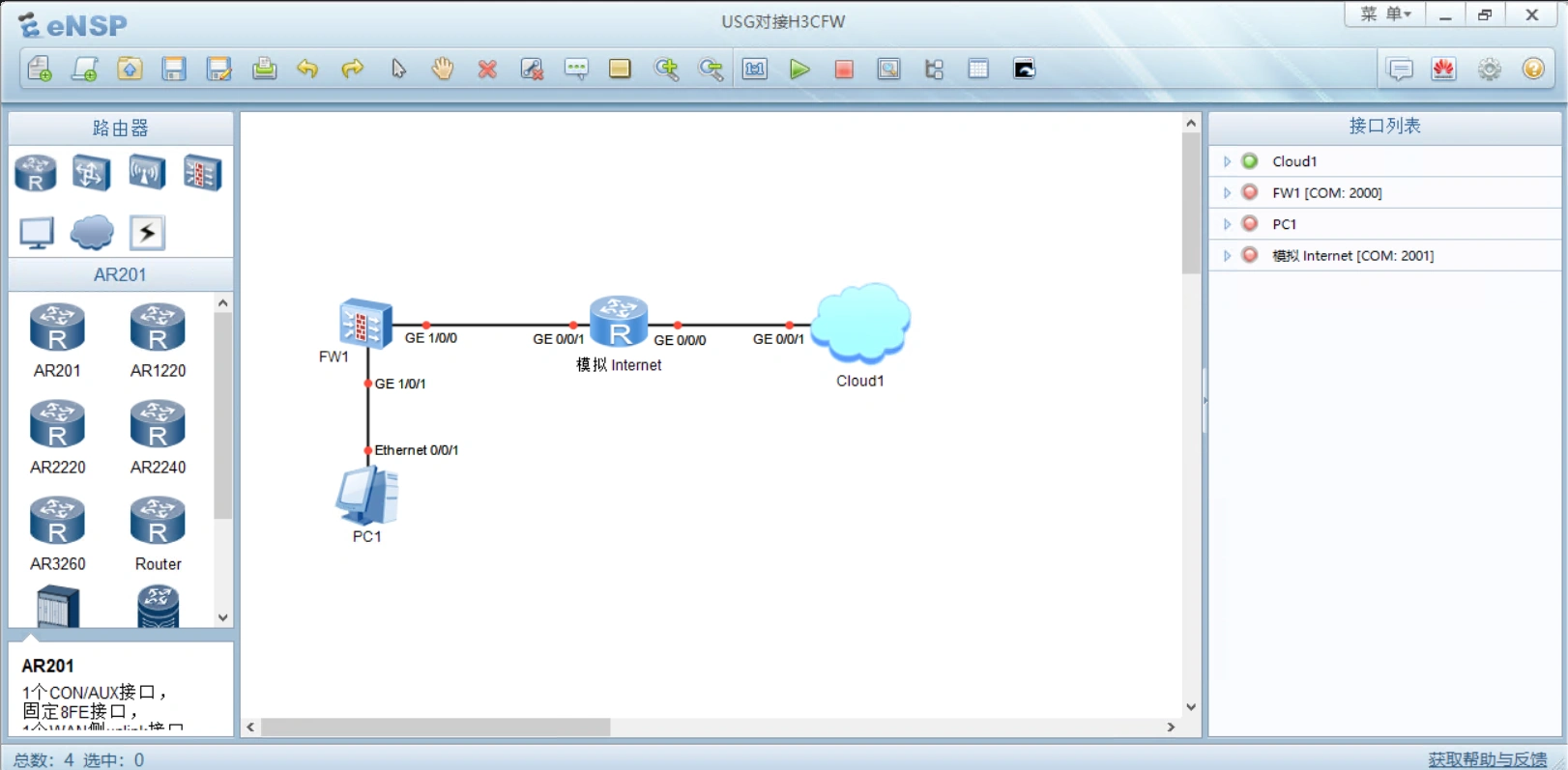Click device list scroll down arrow
The image size is (1568, 770).
click(223, 618)
